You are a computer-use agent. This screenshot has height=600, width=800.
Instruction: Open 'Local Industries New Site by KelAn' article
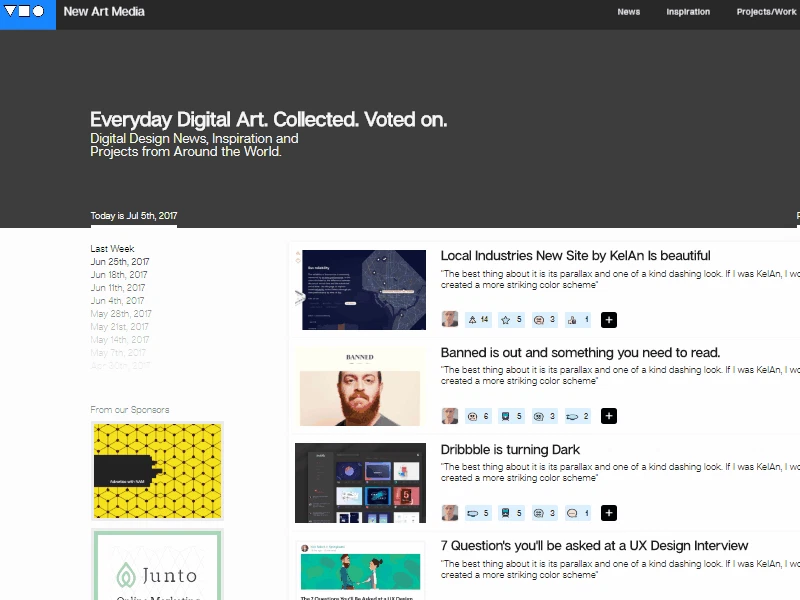pos(576,256)
